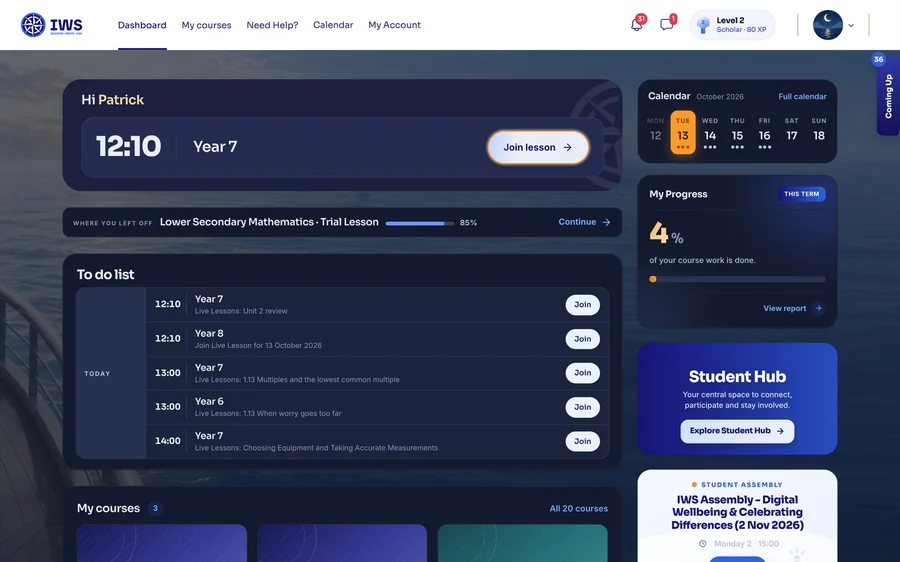This screenshot has width=900, height=562.
Task: Select Friday 16 in calendar
Action: click(765, 132)
